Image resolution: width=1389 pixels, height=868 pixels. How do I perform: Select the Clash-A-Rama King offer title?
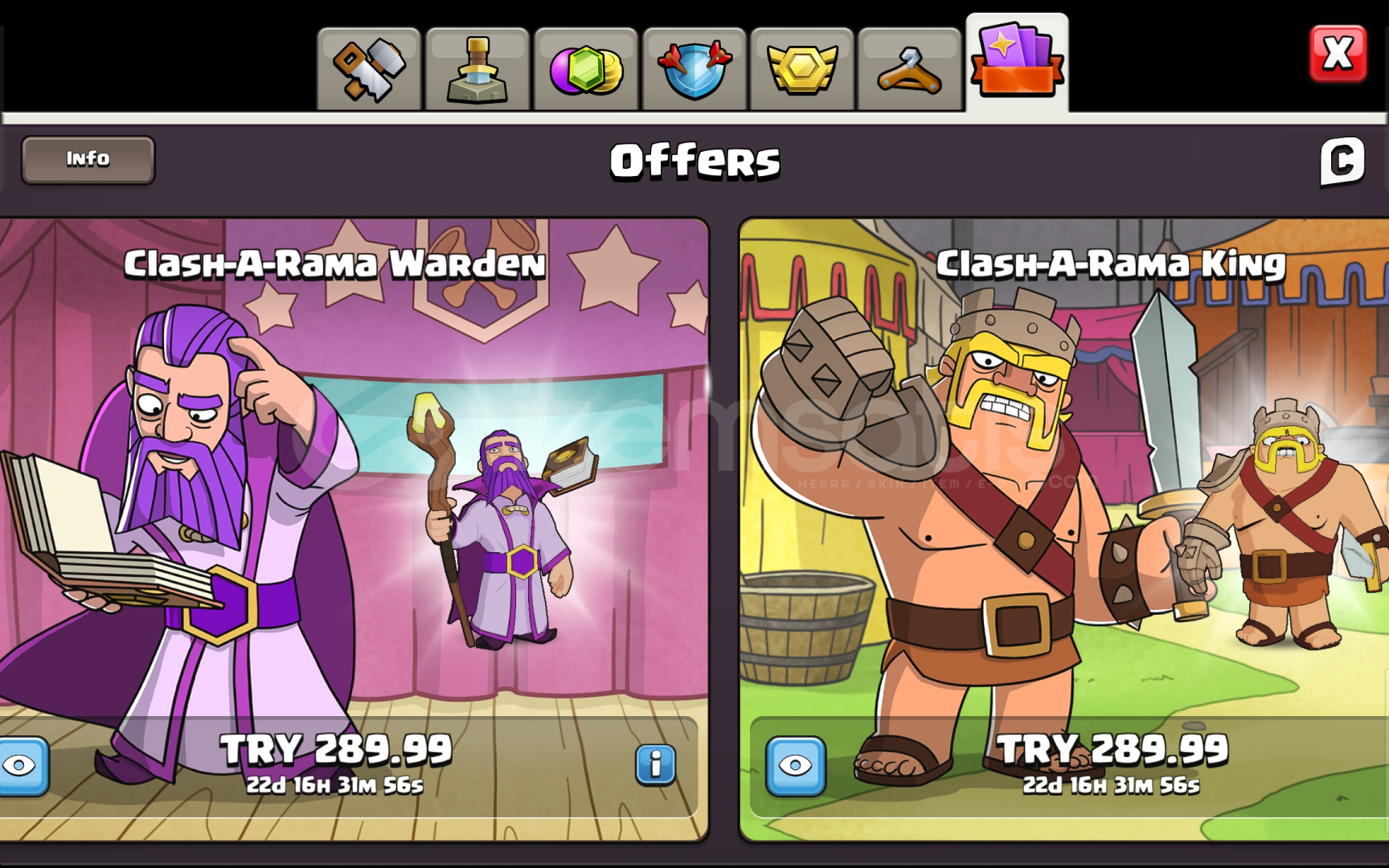click(1111, 264)
